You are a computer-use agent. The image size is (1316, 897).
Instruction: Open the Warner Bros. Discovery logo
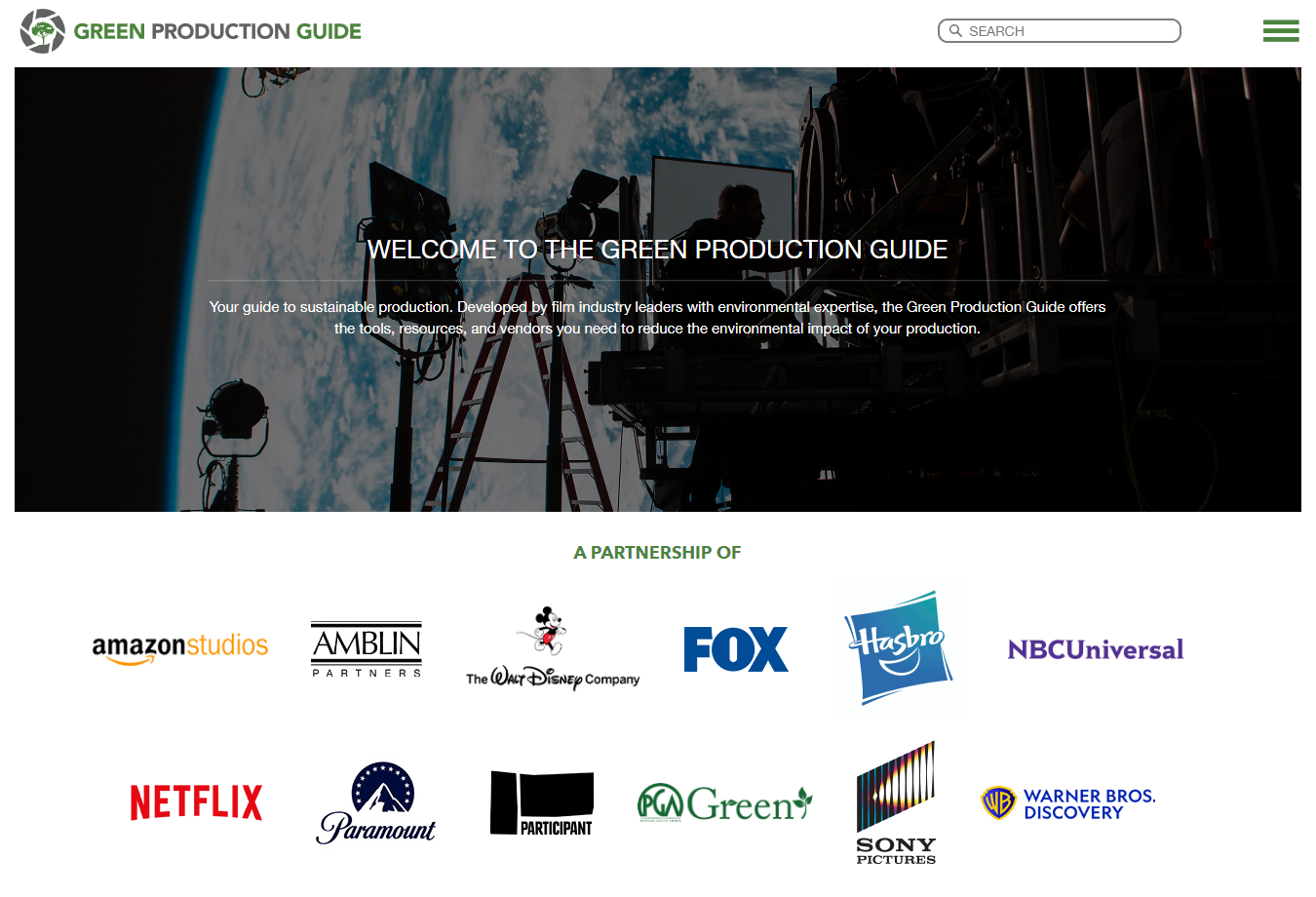1067,803
